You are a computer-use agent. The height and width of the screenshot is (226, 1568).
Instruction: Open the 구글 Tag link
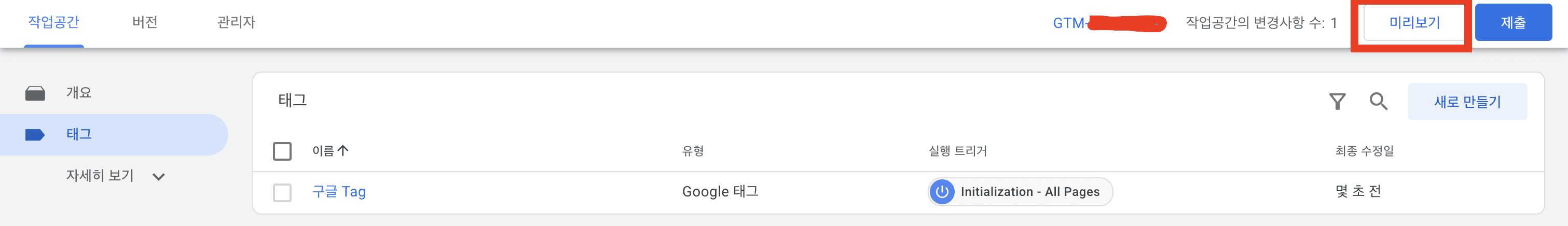[338, 191]
